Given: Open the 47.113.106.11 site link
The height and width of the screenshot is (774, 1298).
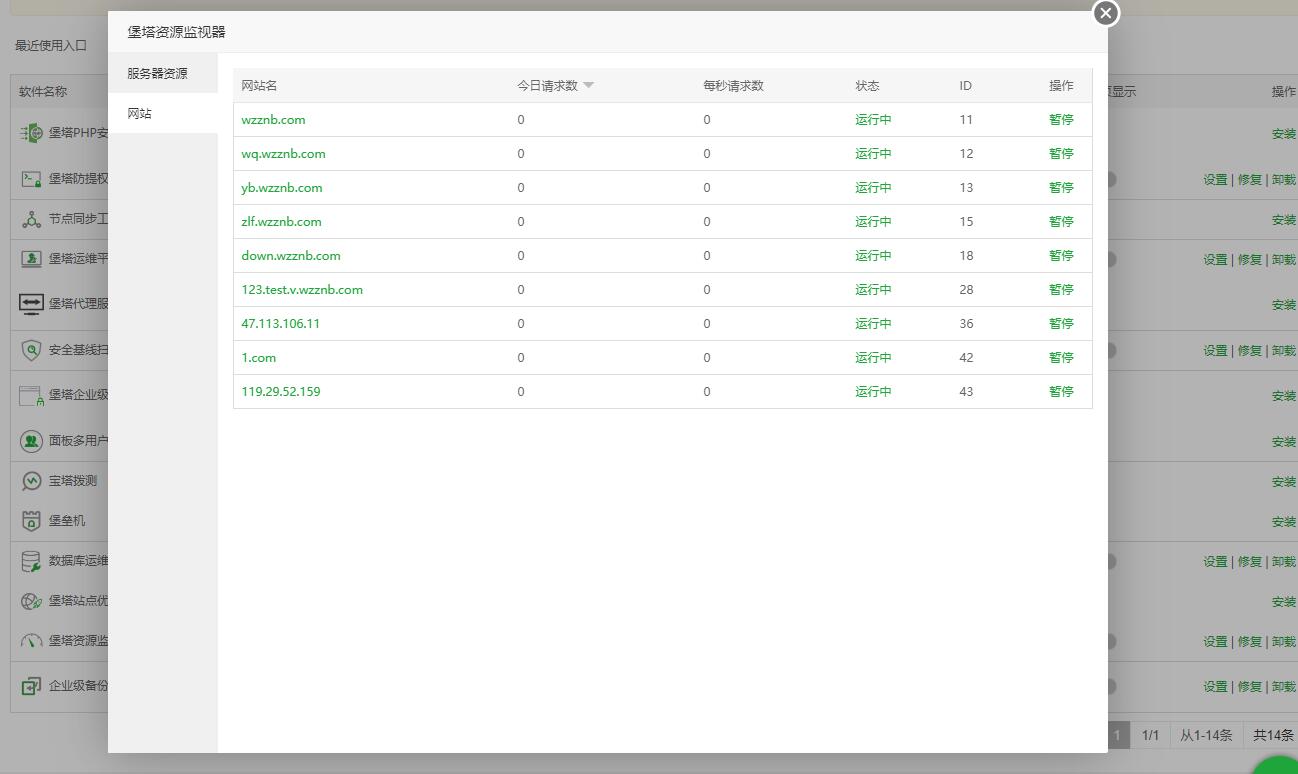Looking at the screenshot, I should pyautogui.click(x=281, y=323).
